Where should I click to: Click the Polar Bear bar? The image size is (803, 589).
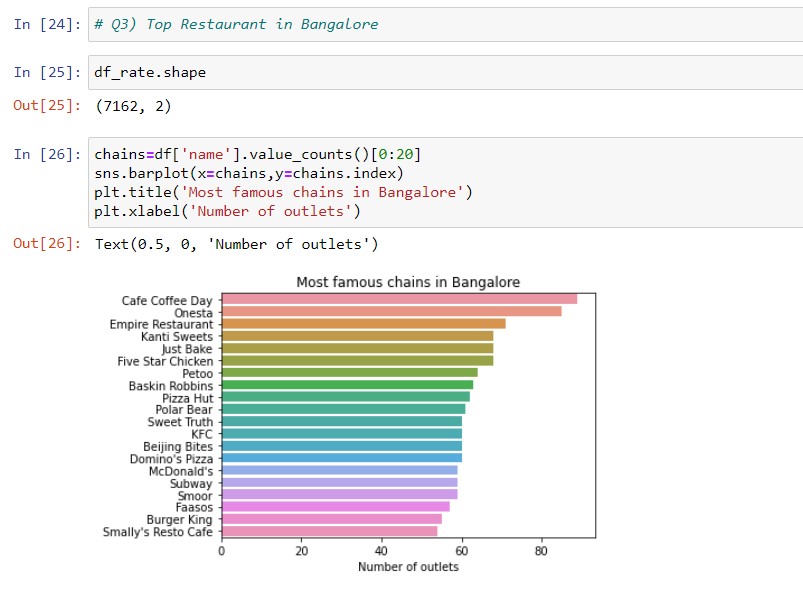pos(344,409)
